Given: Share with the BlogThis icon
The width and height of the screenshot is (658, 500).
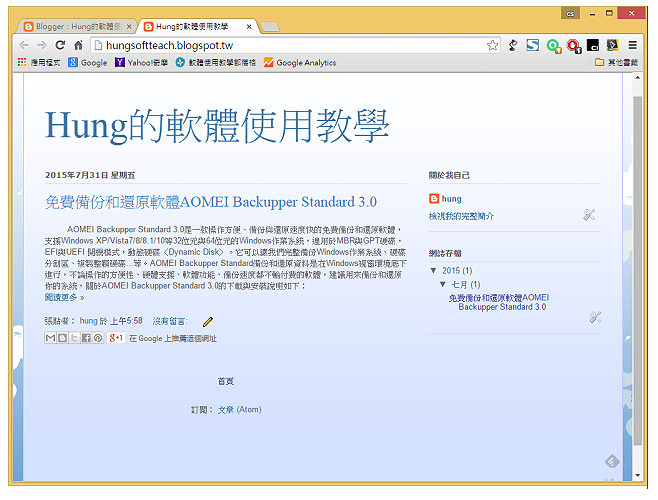Looking at the screenshot, I should [62, 338].
